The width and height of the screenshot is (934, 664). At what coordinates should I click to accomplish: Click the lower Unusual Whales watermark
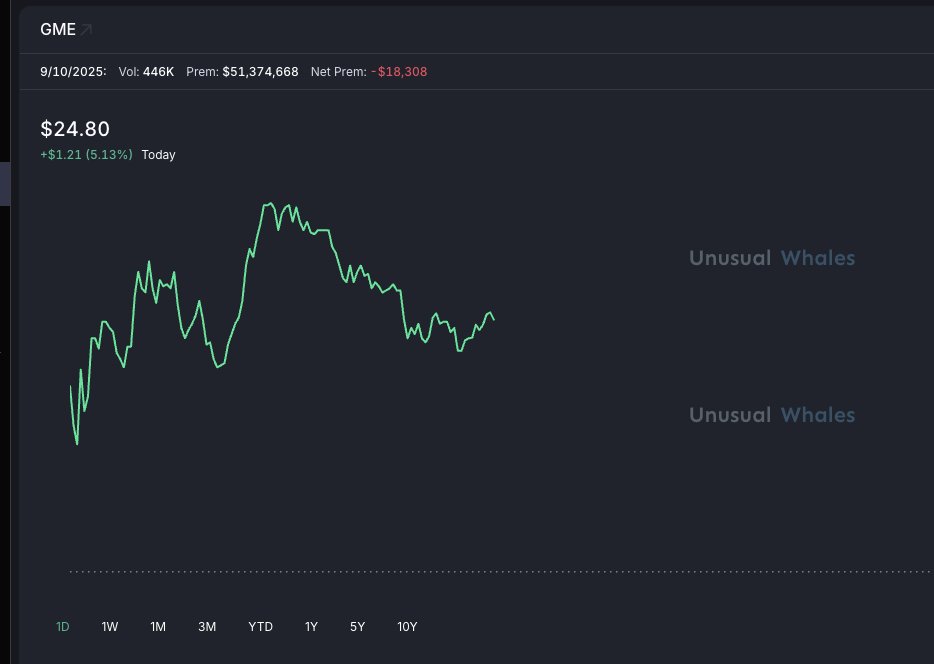click(772, 415)
